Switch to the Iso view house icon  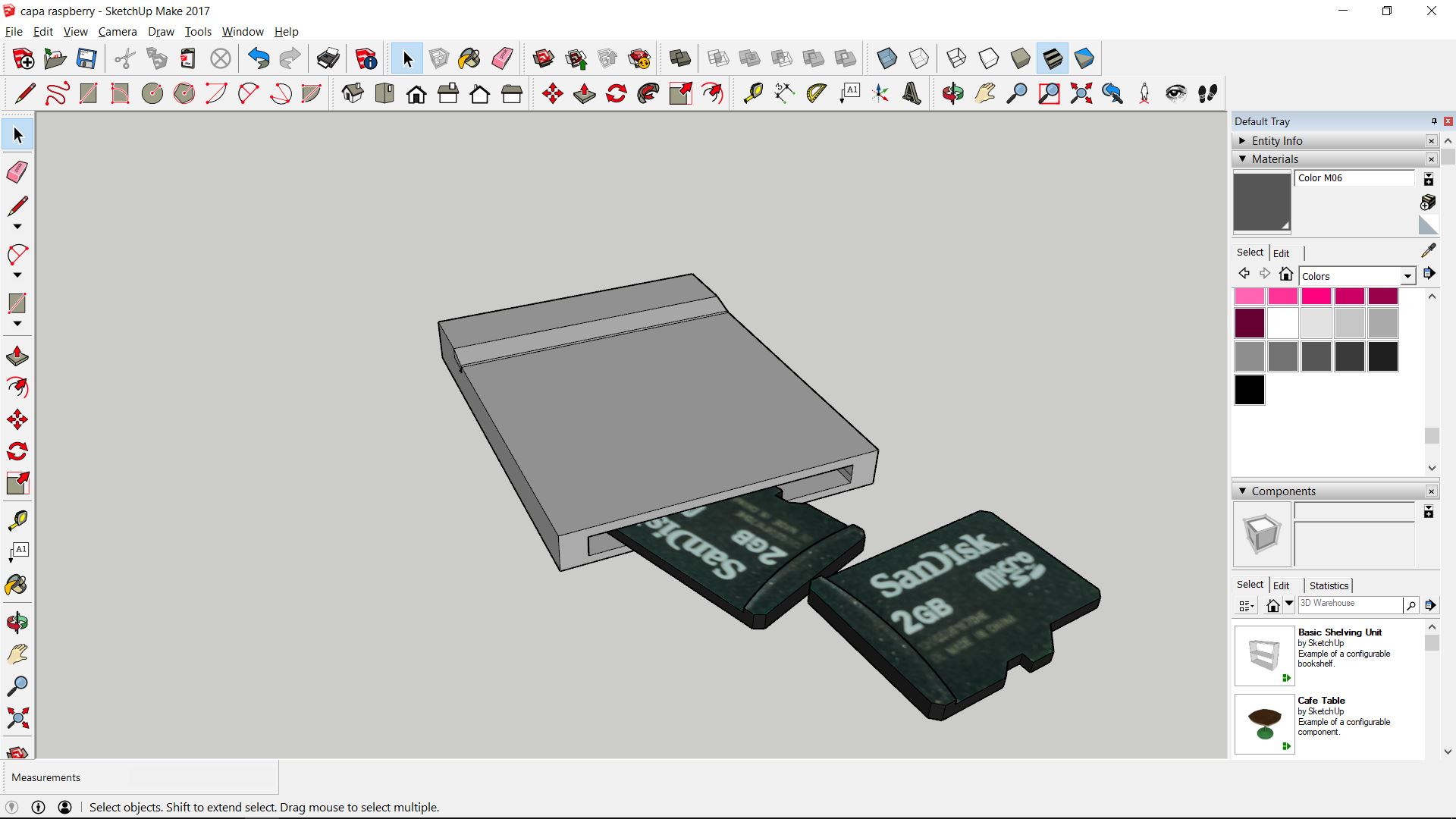353,93
